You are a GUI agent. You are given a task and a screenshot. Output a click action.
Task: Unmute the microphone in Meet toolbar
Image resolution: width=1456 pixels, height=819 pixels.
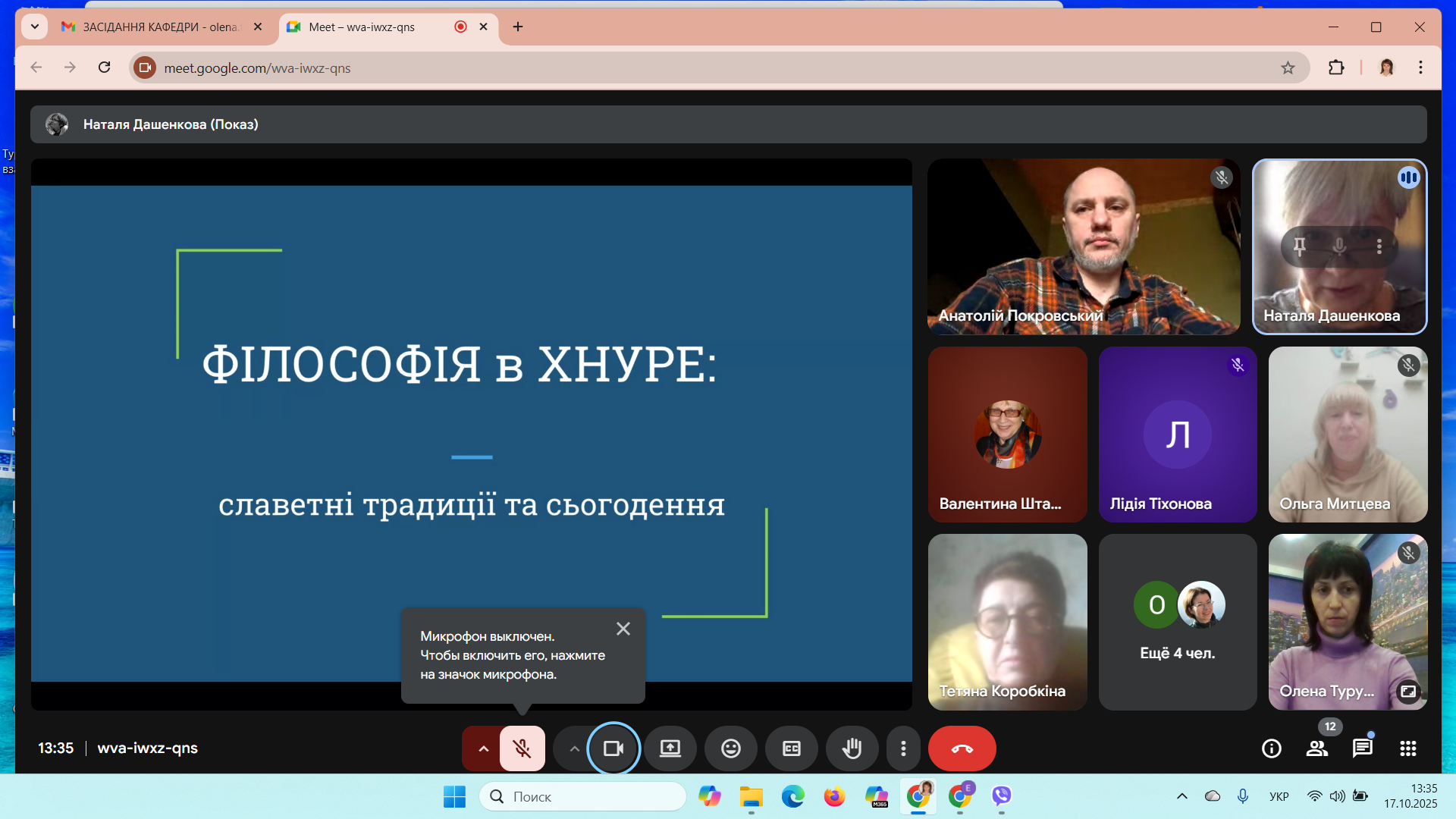click(x=522, y=748)
